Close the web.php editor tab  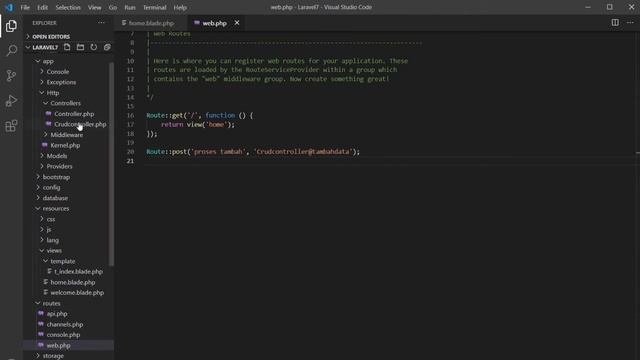237,23
